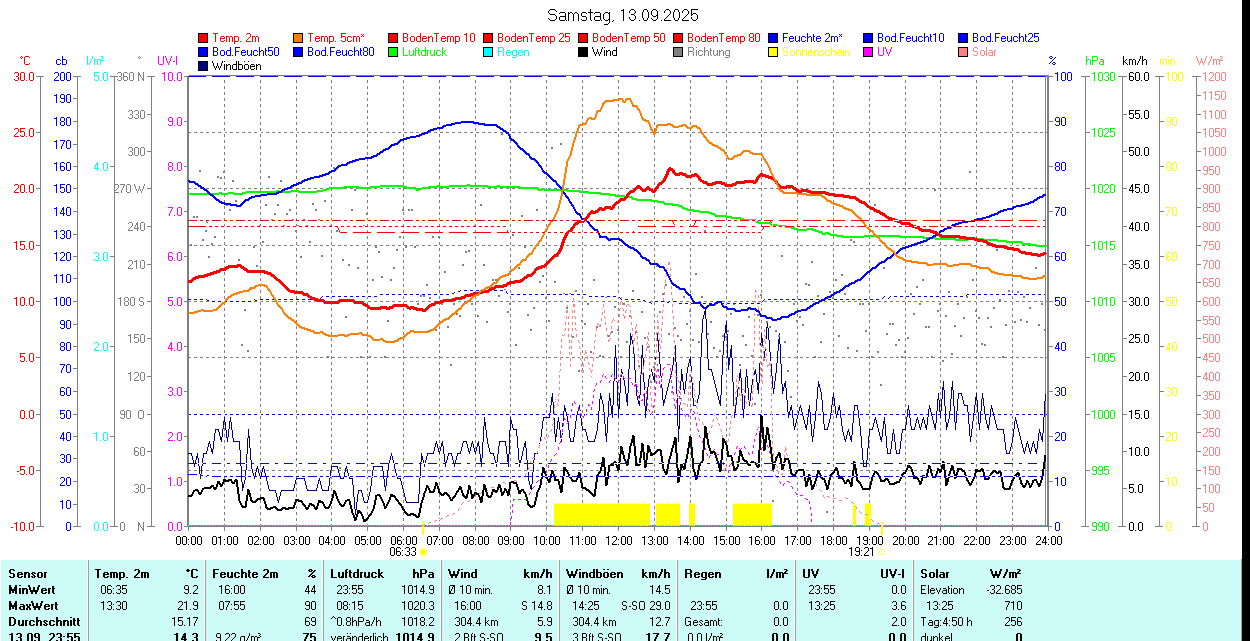Click the orange Temp. 5cm legend square
Viewport: 1250px width, 641px height.
299,38
